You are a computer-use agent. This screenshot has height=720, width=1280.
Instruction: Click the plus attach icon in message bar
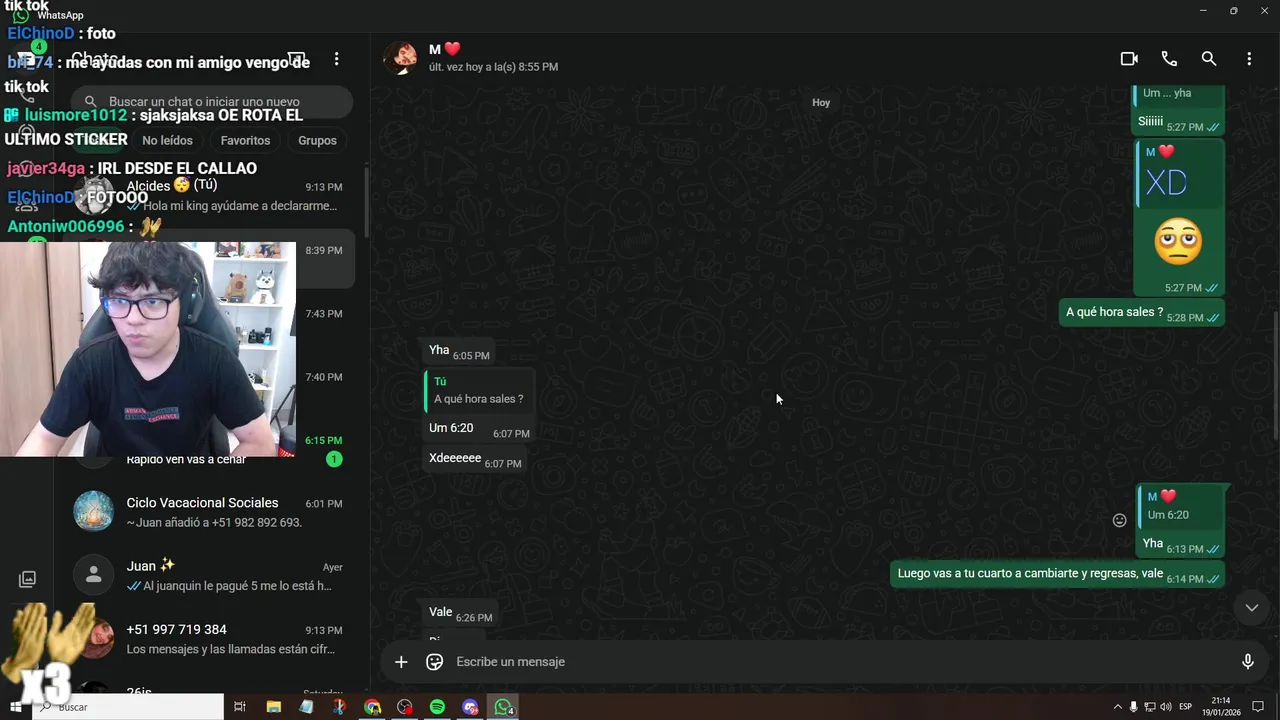(x=401, y=662)
